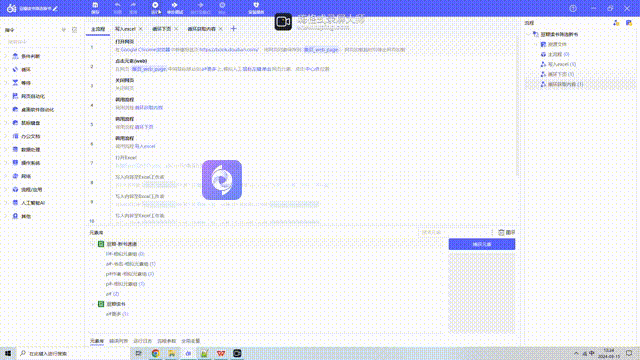Click the 网络 category icon

pyautogui.click(x=15, y=176)
